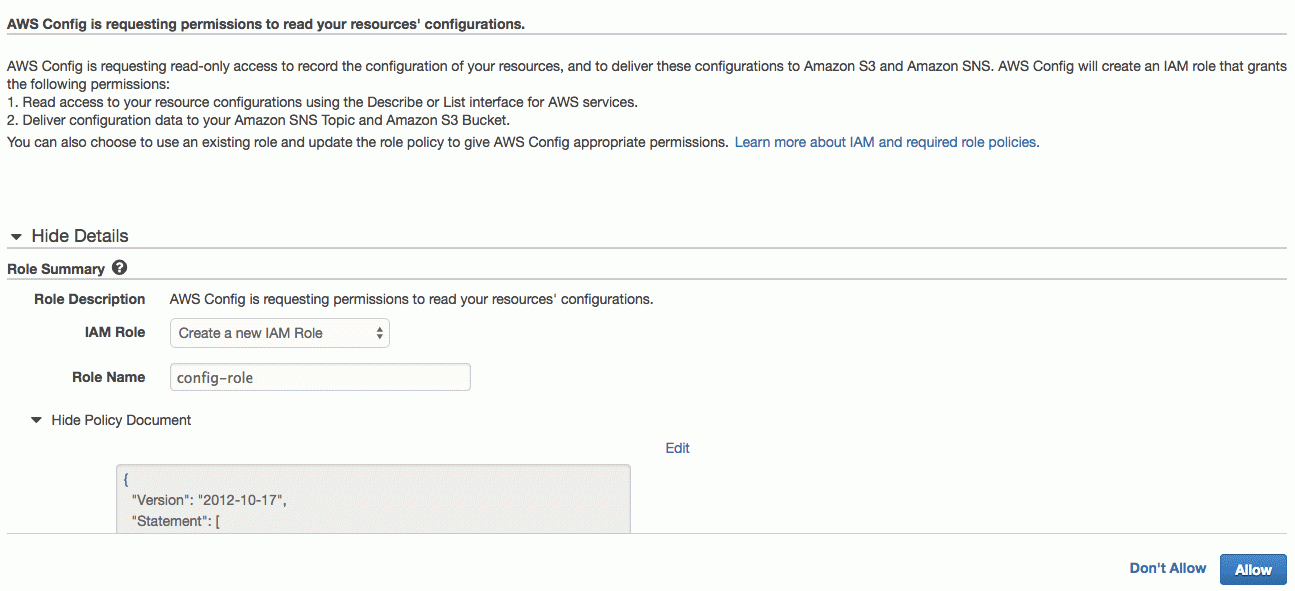This screenshot has height=591, width=1295.
Task: Click inside the policy document JSON box
Action: click(x=374, y=498)
